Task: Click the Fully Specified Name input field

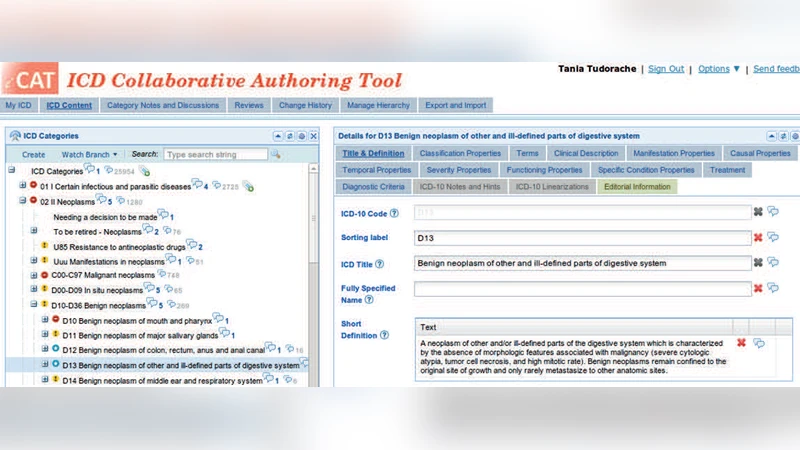Action: coord(582,289)
